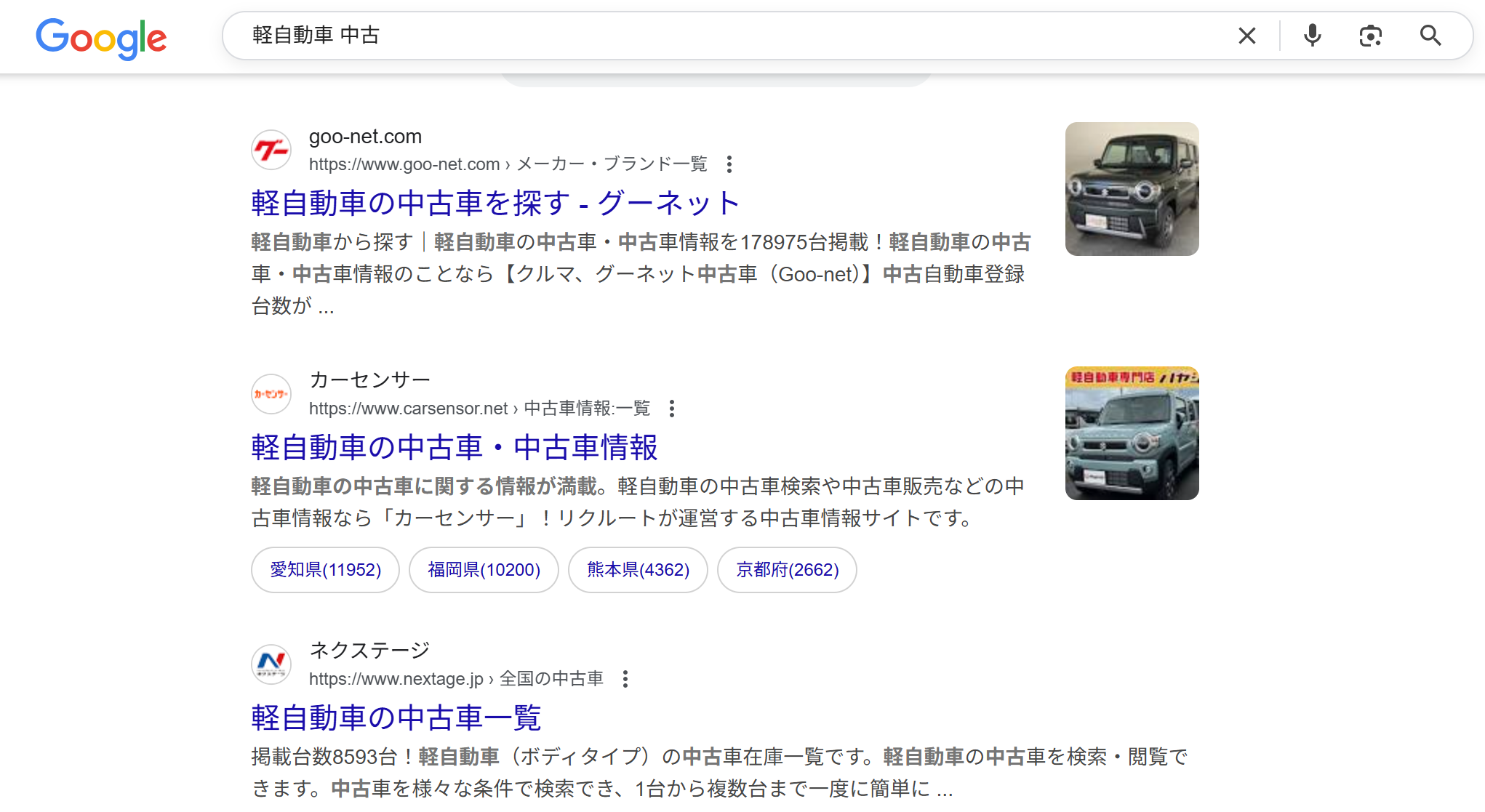Click the Google logo
1485x812 pixels.
tap(101, 38)
